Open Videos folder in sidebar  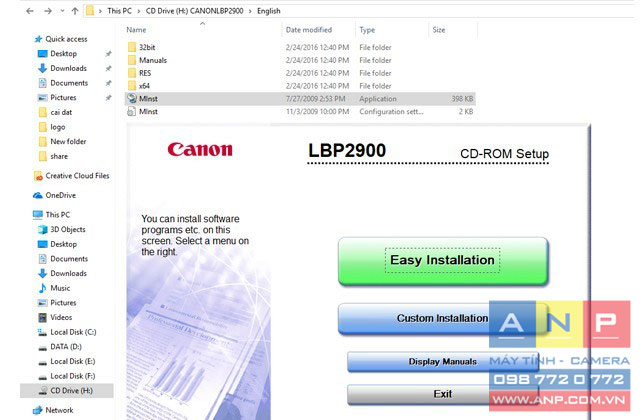coord(55,318)
